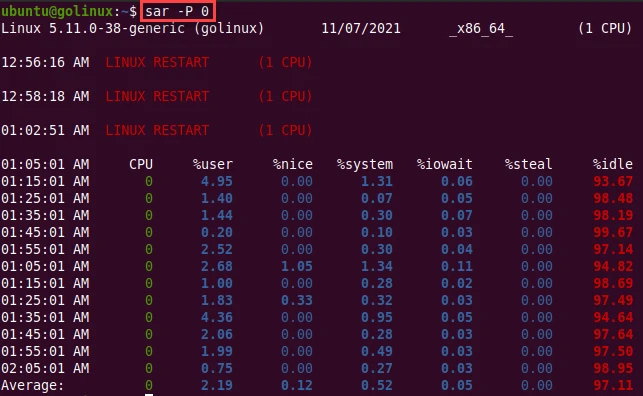Click the ubuntu@golinux shell prompt
This screenshot has height=396, width=643.
[69, 11]
